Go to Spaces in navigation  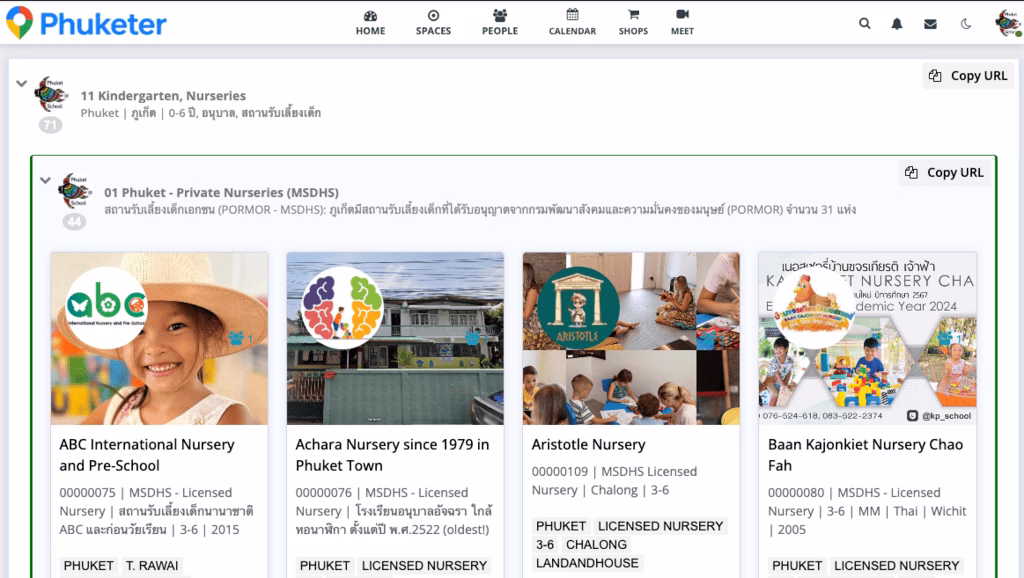tap(433, 23)
